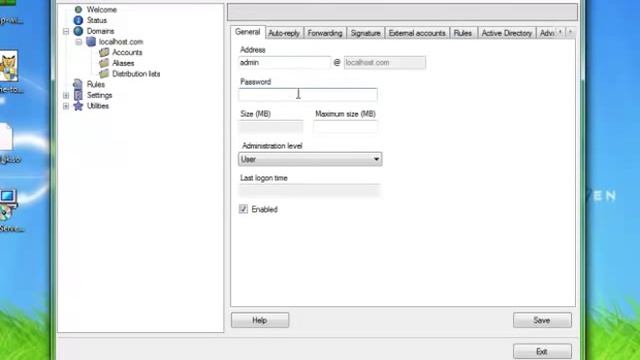
Task: Click the Aliases folder icon
Action: tap(104, 63)
